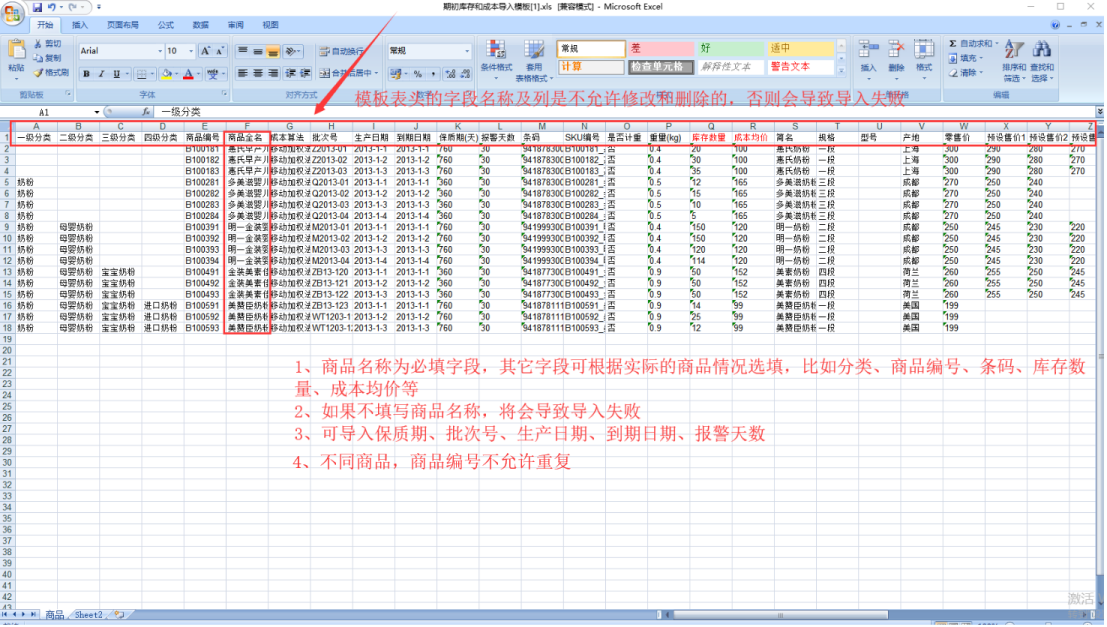Expand the formula bar
The width and height of the screenshot is (1107, 627).
click(1099, 112)
